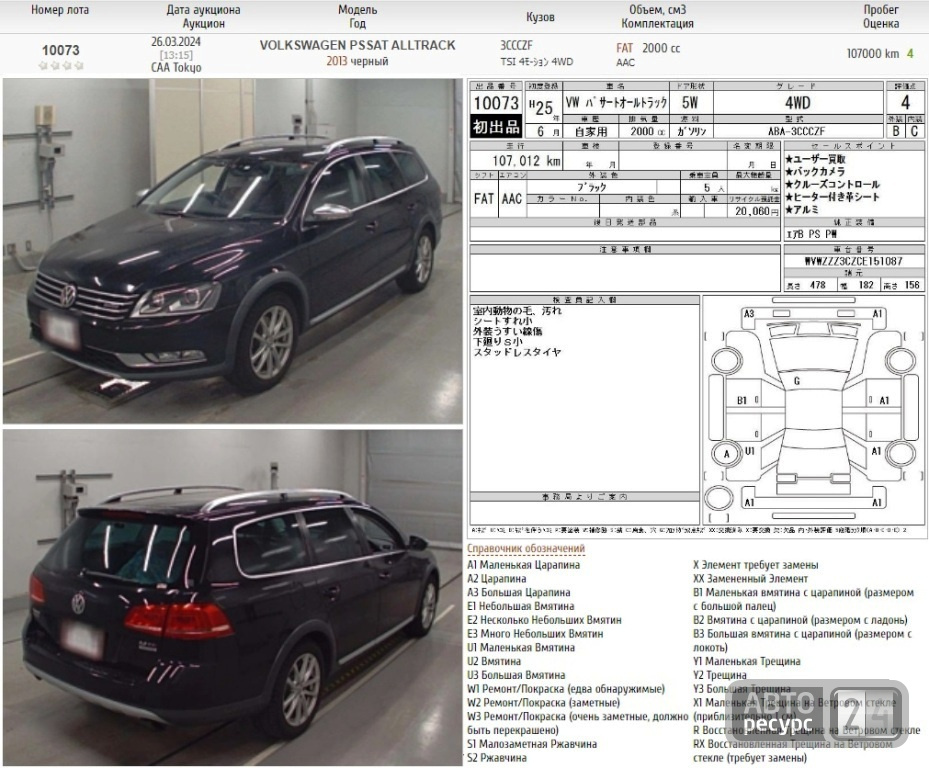Click equipment code AAC under volume

point(625,62)
